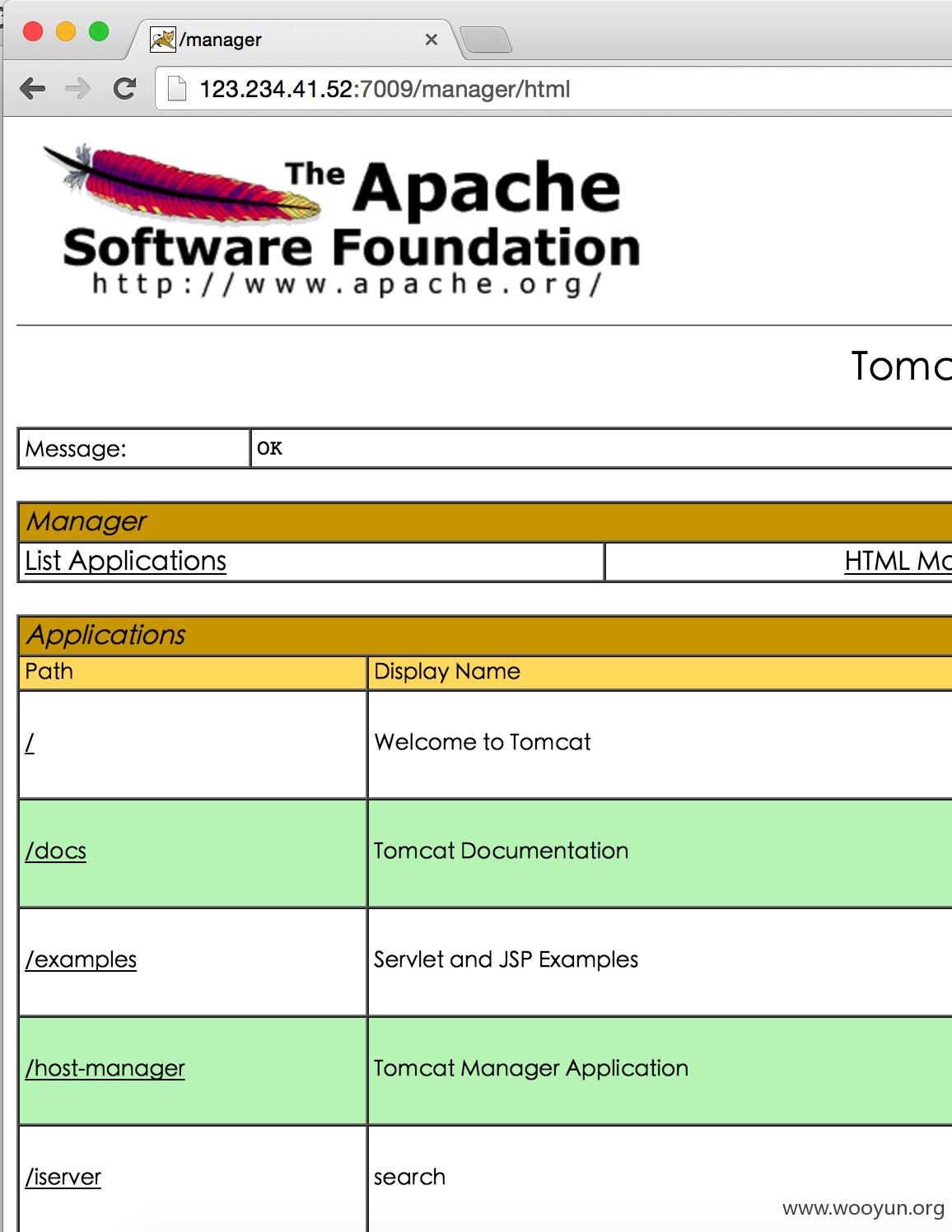Screen dimensions: 952x1232
Task: Open a new tab button
Action: [486, 40]
